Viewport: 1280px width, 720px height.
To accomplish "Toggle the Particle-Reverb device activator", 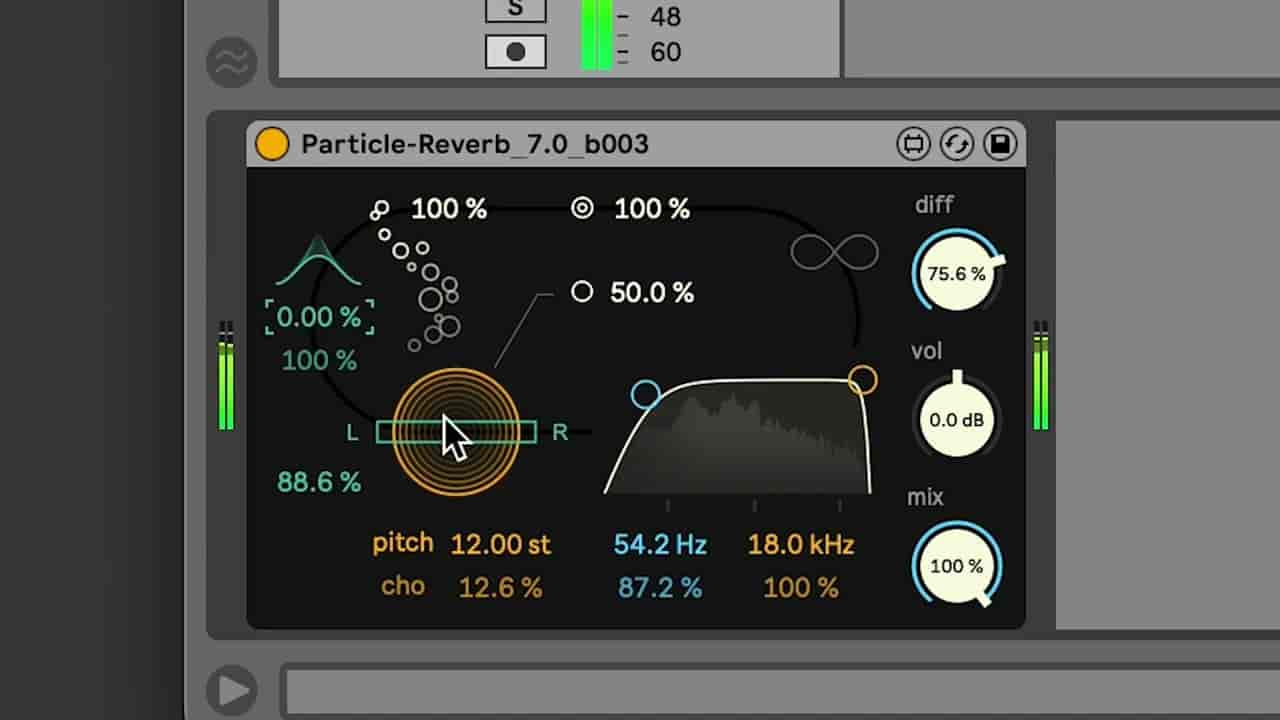I will [270, 144].
